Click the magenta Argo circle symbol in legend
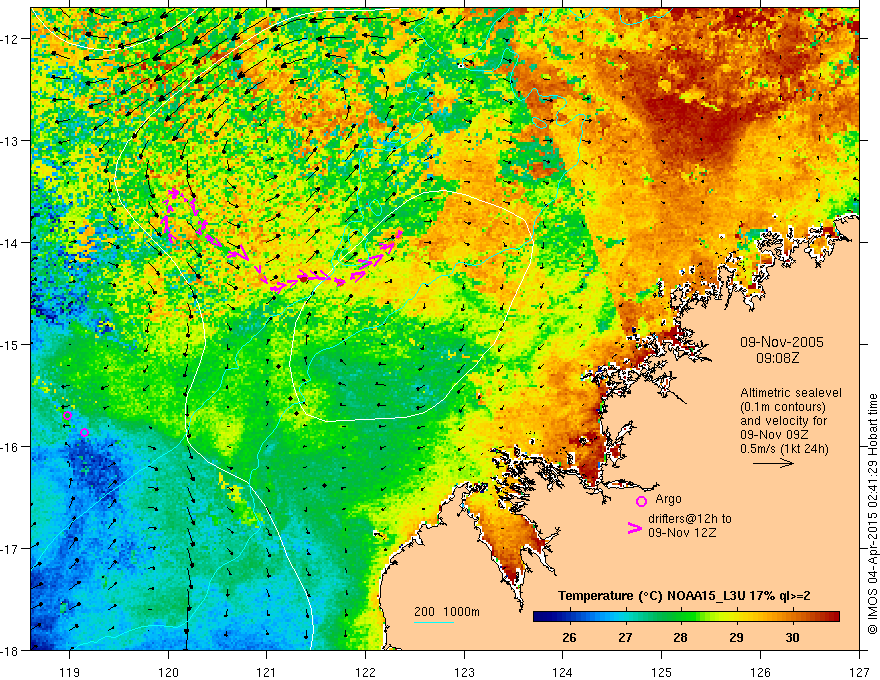Screen dimensions: 880x680 point(641,502)
